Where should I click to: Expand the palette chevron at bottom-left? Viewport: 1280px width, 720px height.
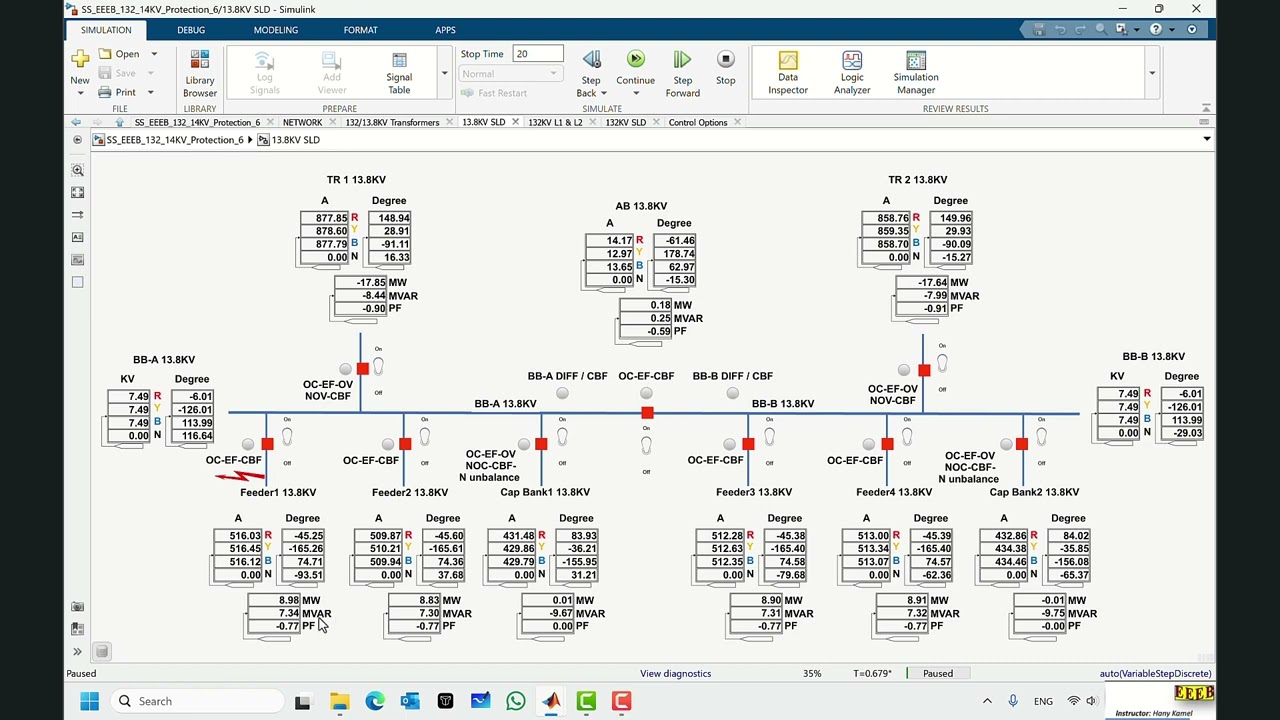(77, 652)
